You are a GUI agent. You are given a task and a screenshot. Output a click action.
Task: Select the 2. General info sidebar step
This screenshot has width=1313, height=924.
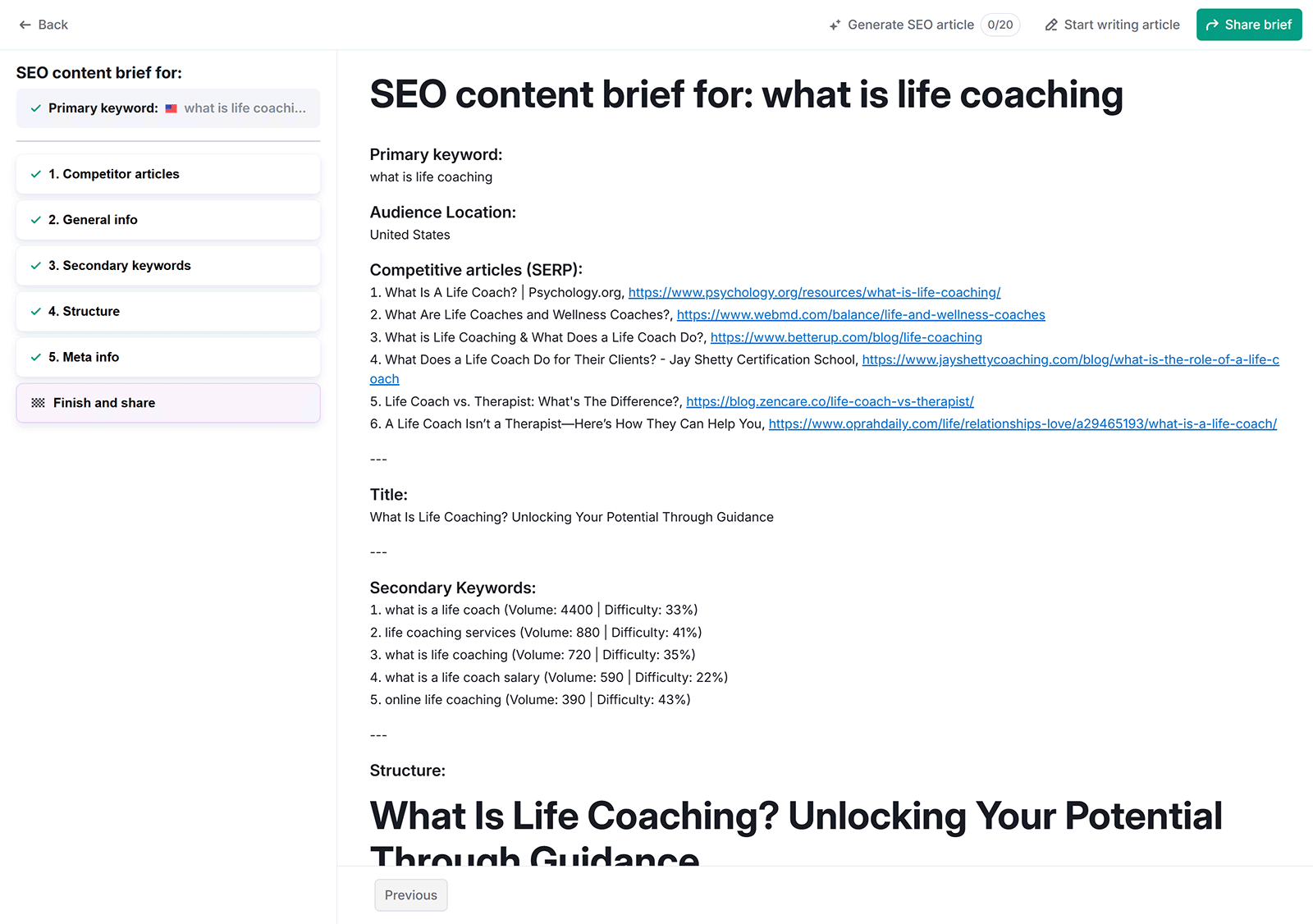(167, 219)
